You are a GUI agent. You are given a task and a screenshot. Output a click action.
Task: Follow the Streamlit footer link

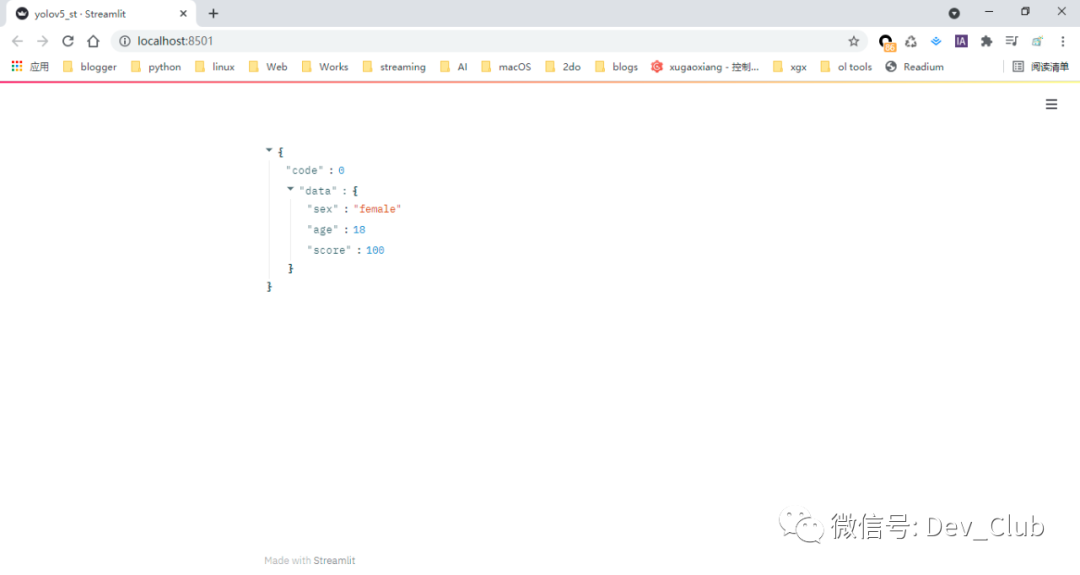pyautogui.click(x=334, y=561)
